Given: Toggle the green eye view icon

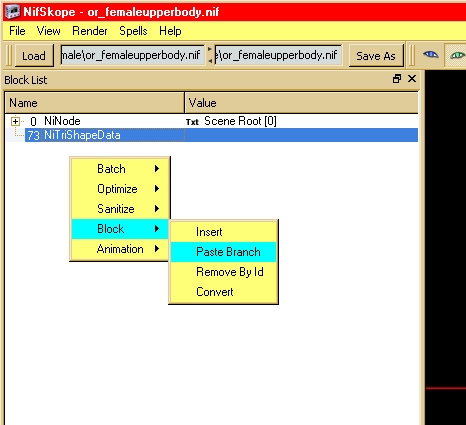Looking at the screenshot, I should tap(457, 55).
